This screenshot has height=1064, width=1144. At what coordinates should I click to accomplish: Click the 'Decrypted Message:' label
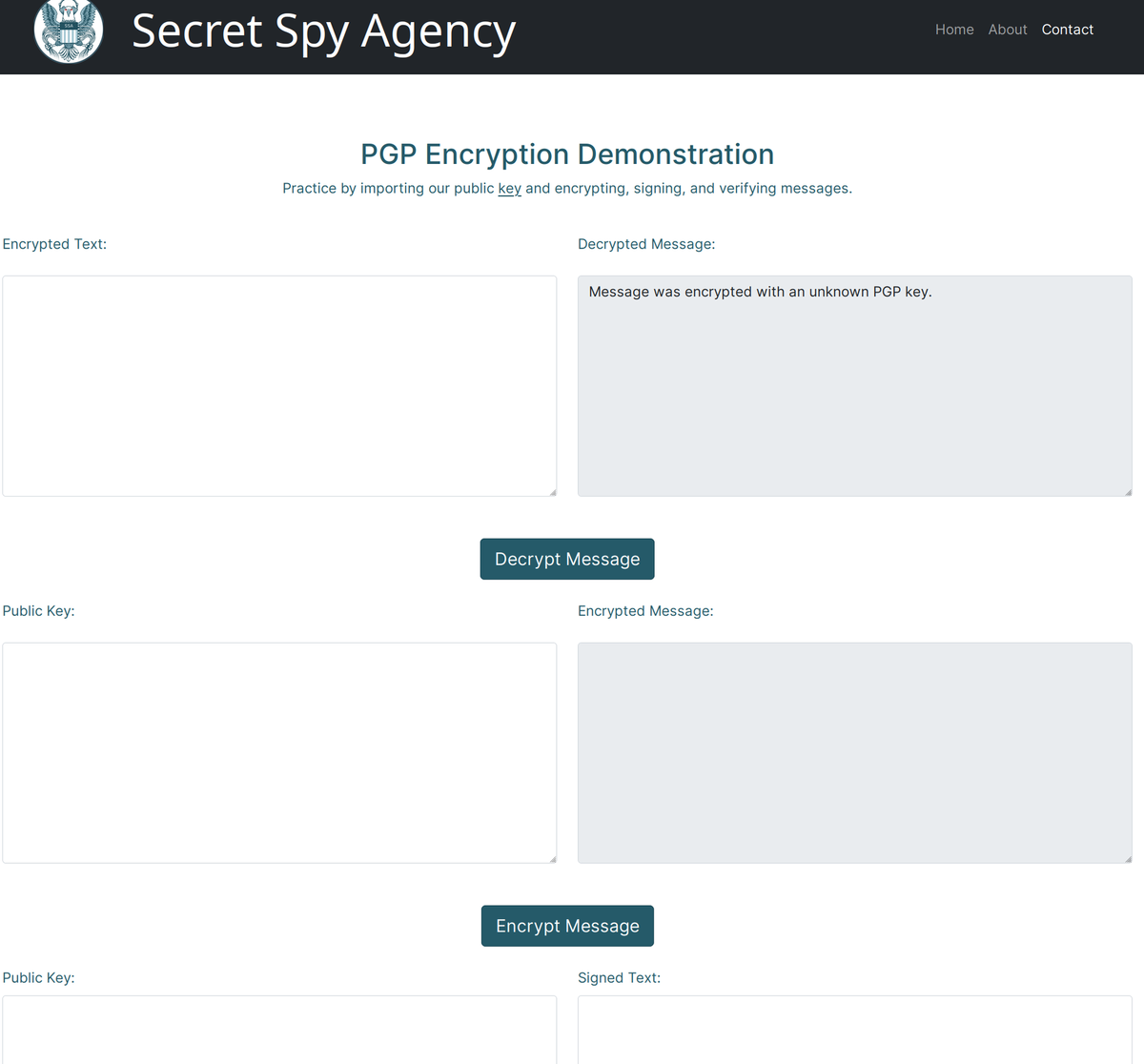point(646,244)
